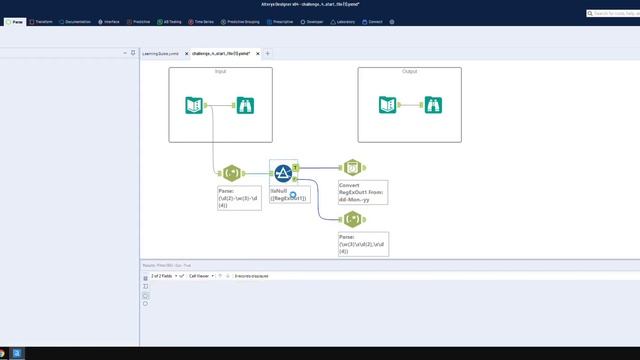Open the Predictive Grouping palette tab

click(240, 22)
